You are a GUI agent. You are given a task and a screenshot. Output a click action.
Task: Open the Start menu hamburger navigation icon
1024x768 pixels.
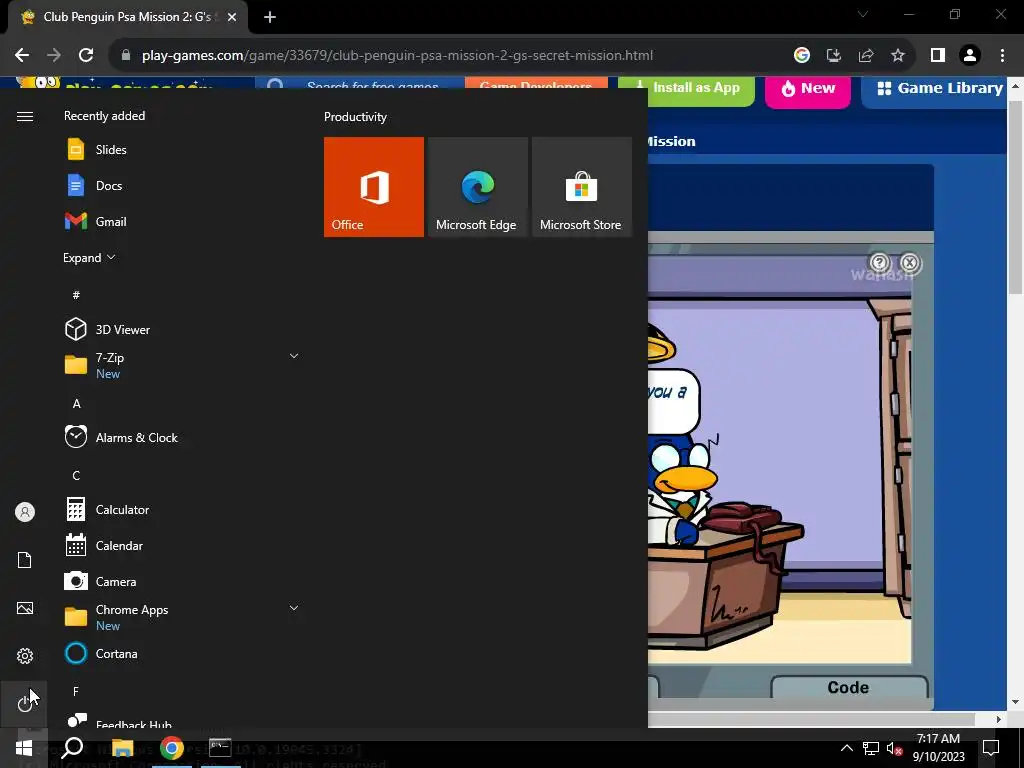[25, 116]
